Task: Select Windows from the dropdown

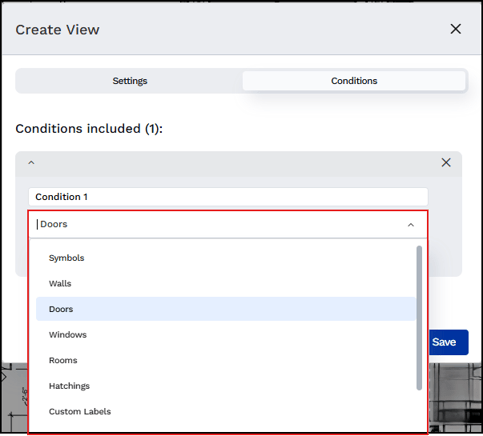Action: (x=226, y=335)
